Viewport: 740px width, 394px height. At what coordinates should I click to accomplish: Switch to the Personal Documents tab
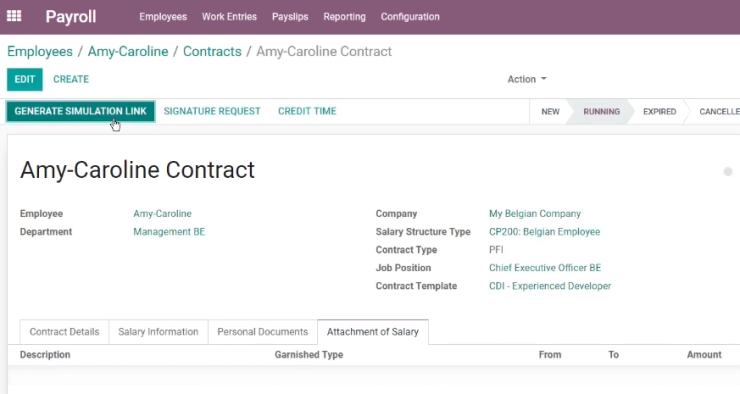[262, 332]
